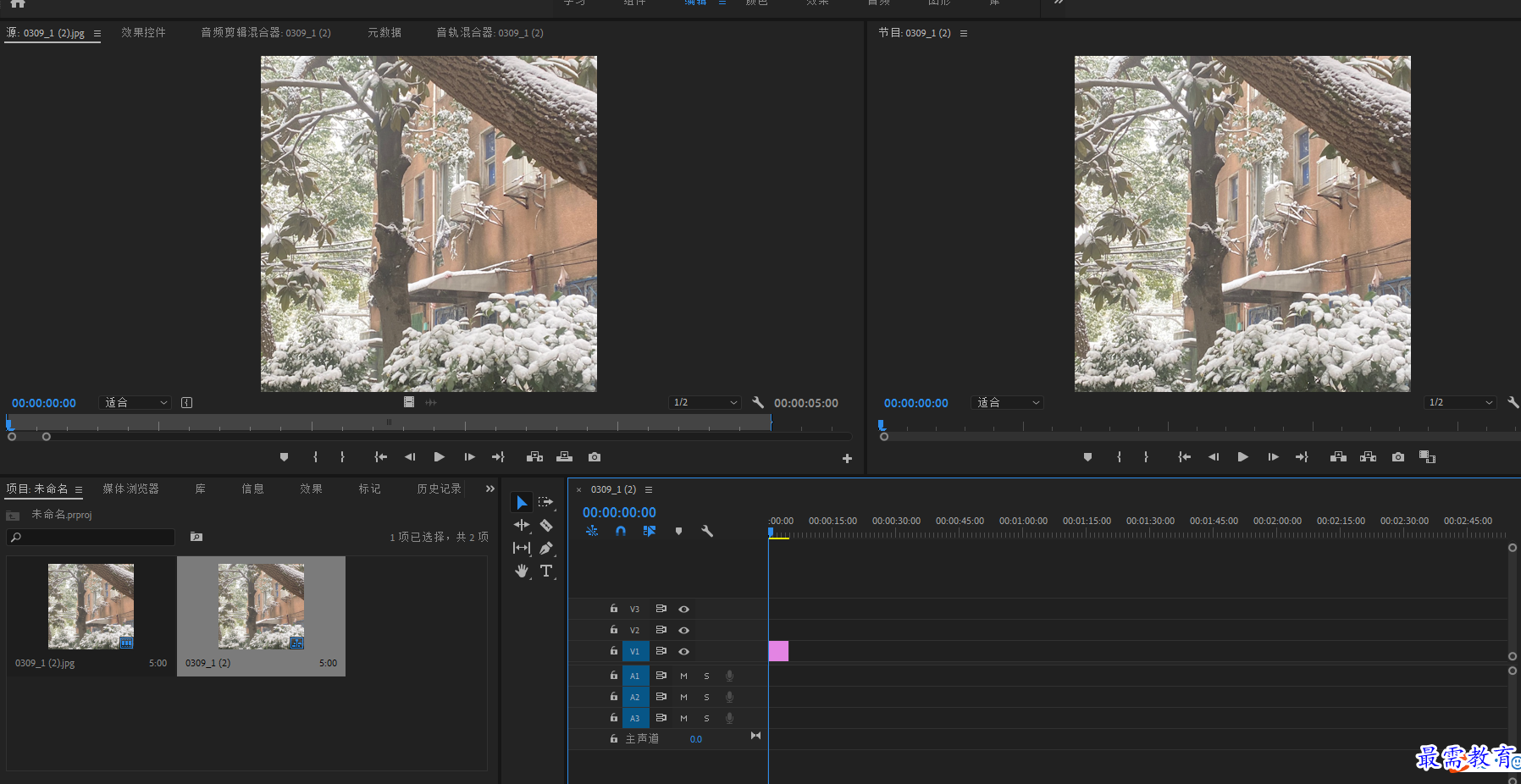Select the pink clip on V1 track
This screenshot has height=784, width=1521.
point(778,651)
